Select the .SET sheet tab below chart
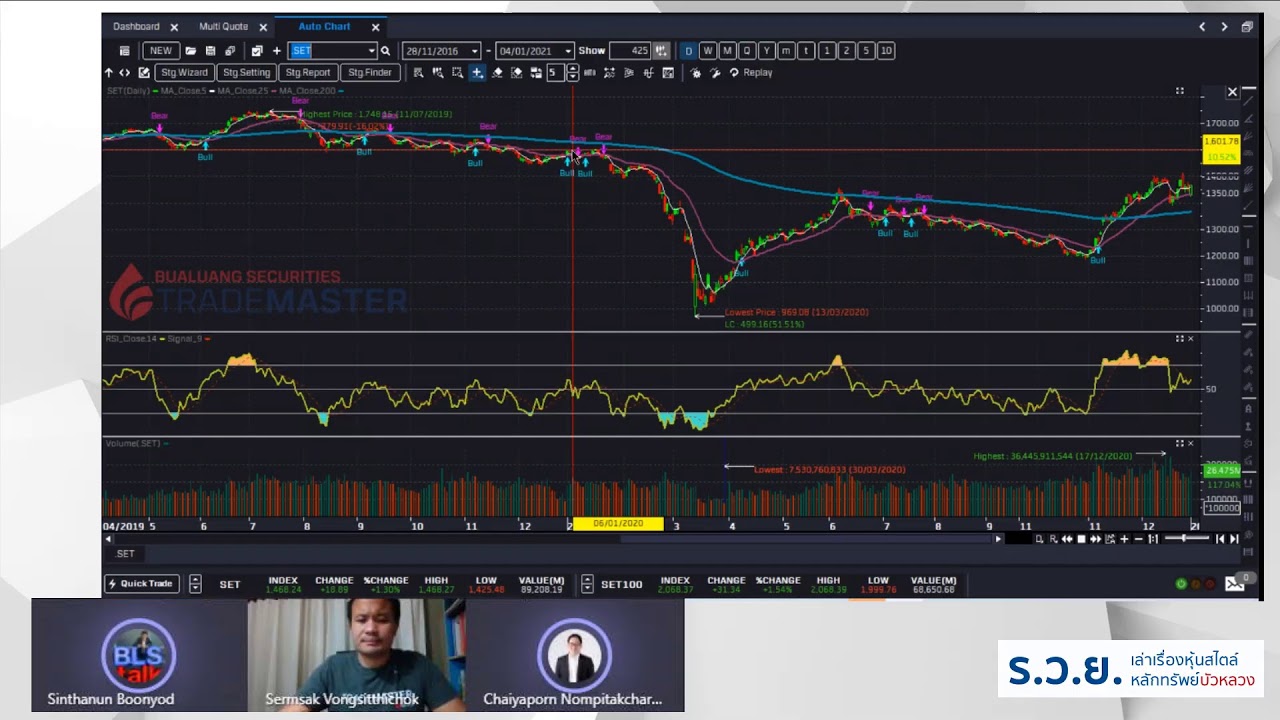The width and height of the screenshot is (1280, 720). [125, 554]
